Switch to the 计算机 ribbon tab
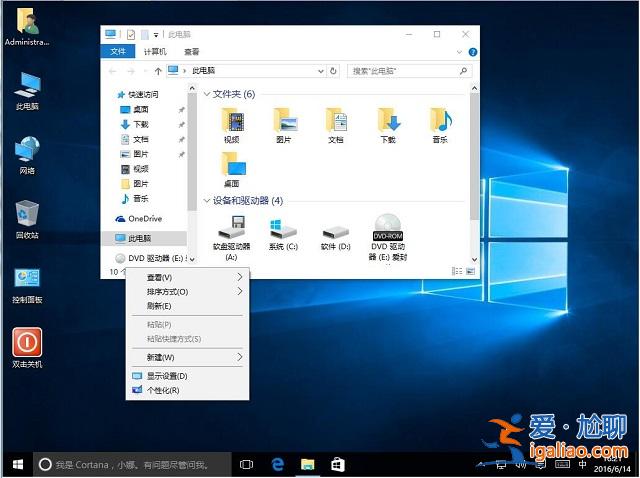The height and width of the screenshot is (478, 640). 155,52
